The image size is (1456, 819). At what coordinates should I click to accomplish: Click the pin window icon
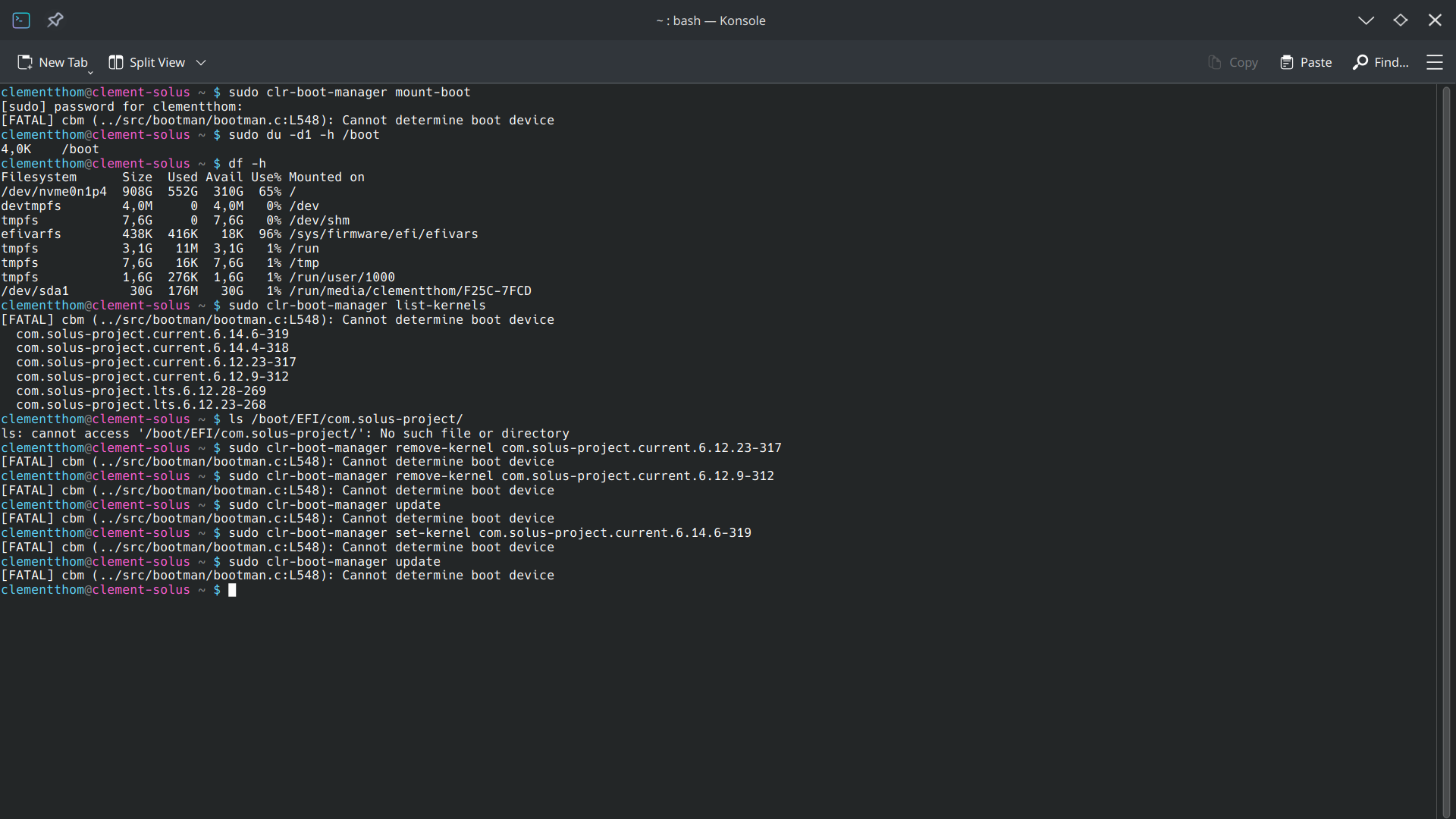[x=55, y=20]
